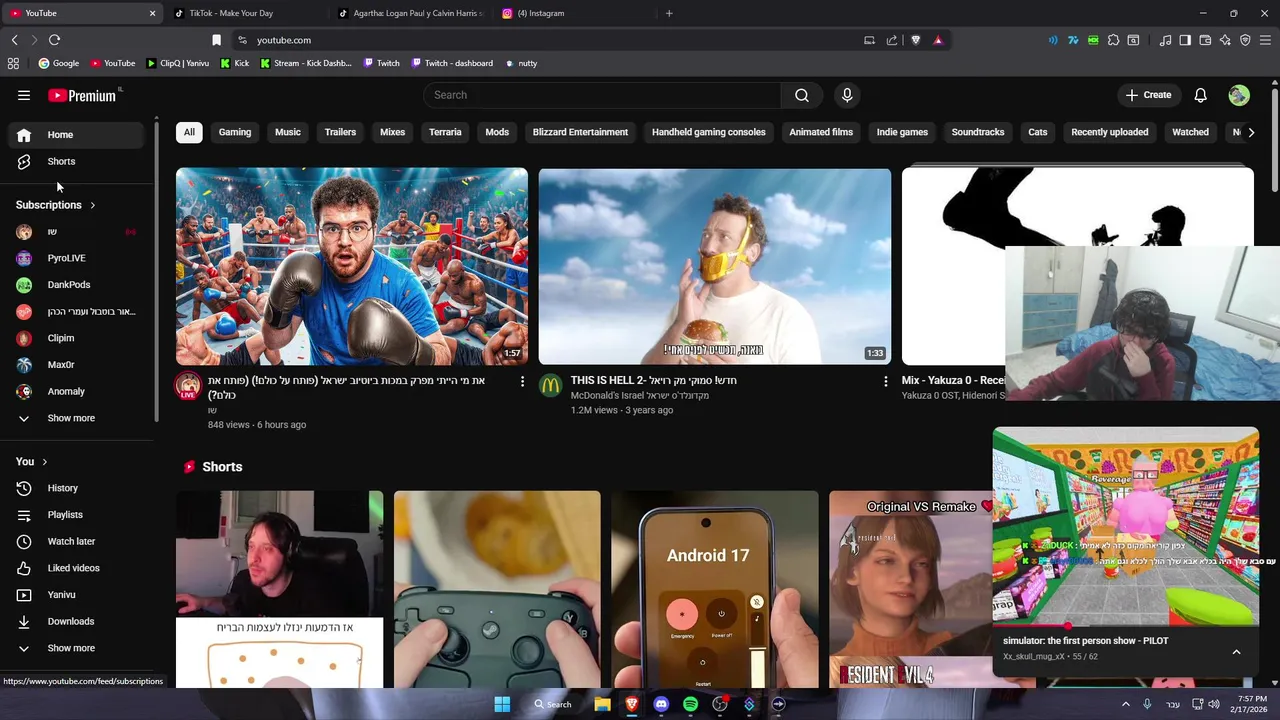Open the Android 17 short
This screenshot has height=720, width=1280.
715,589
